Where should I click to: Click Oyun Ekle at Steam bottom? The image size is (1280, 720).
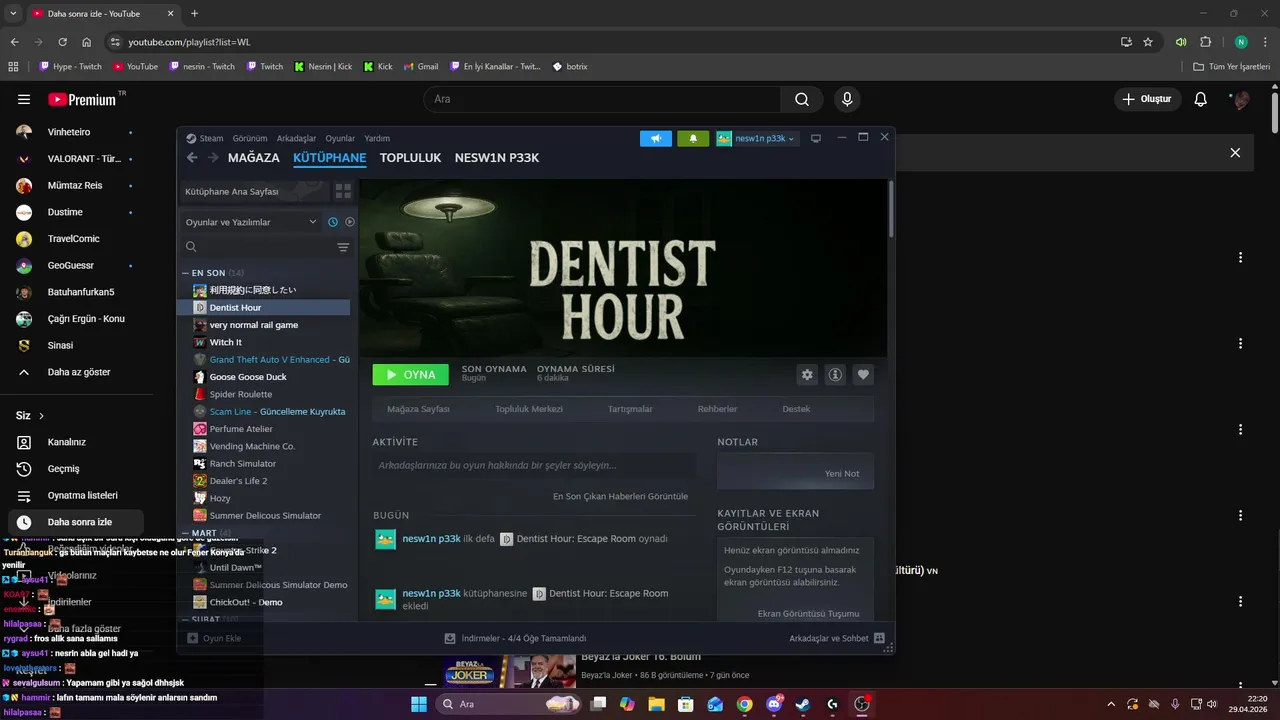coord(213,638)
